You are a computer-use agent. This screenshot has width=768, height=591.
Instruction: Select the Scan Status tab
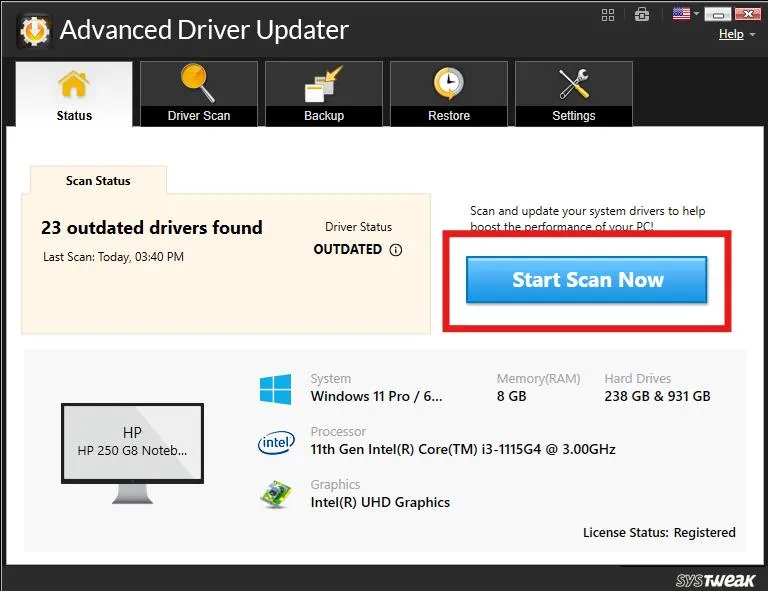tap(98, 181)
